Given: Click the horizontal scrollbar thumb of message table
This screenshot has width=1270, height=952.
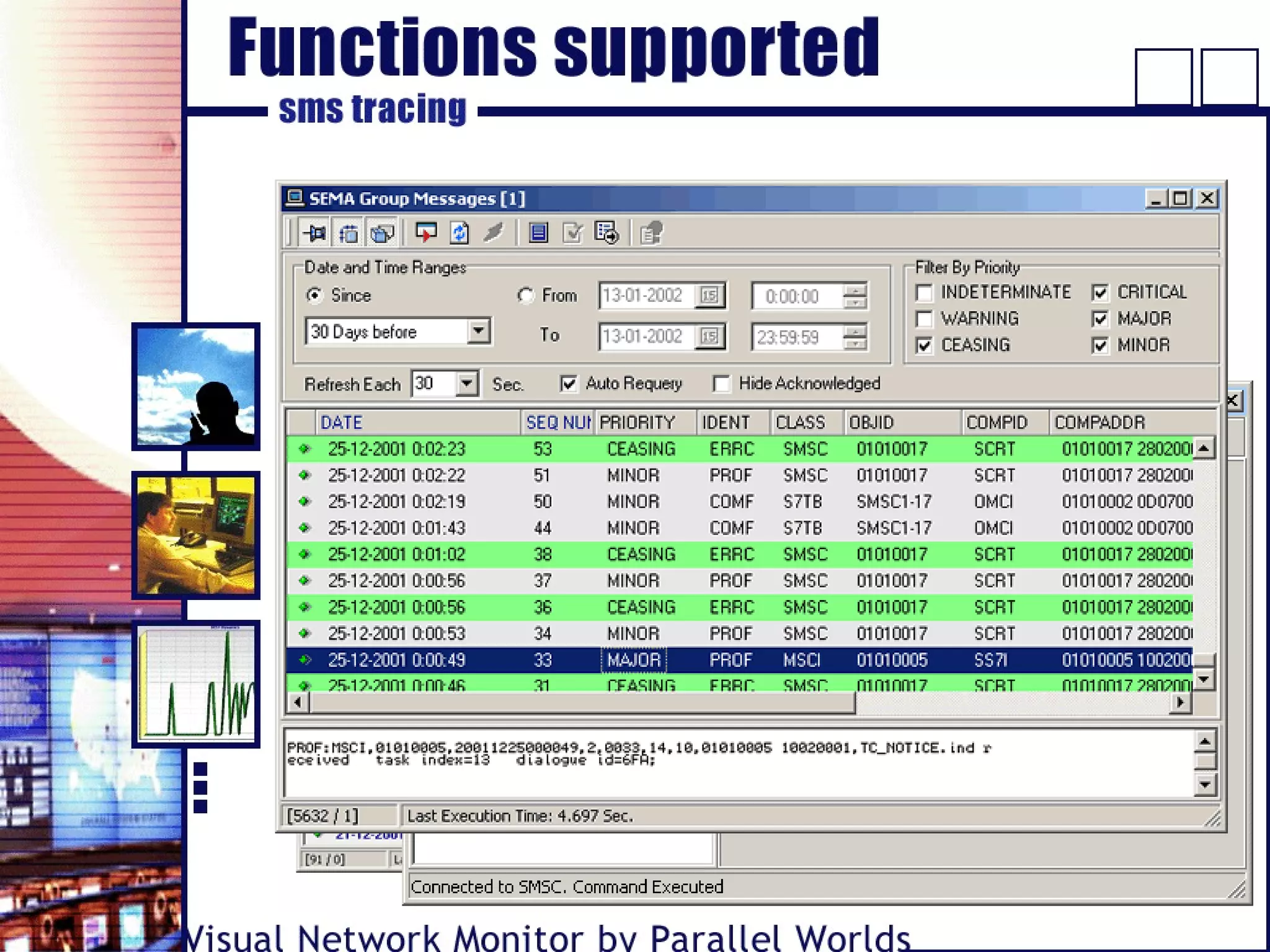Looking at the screenshot, I should 582,703.
